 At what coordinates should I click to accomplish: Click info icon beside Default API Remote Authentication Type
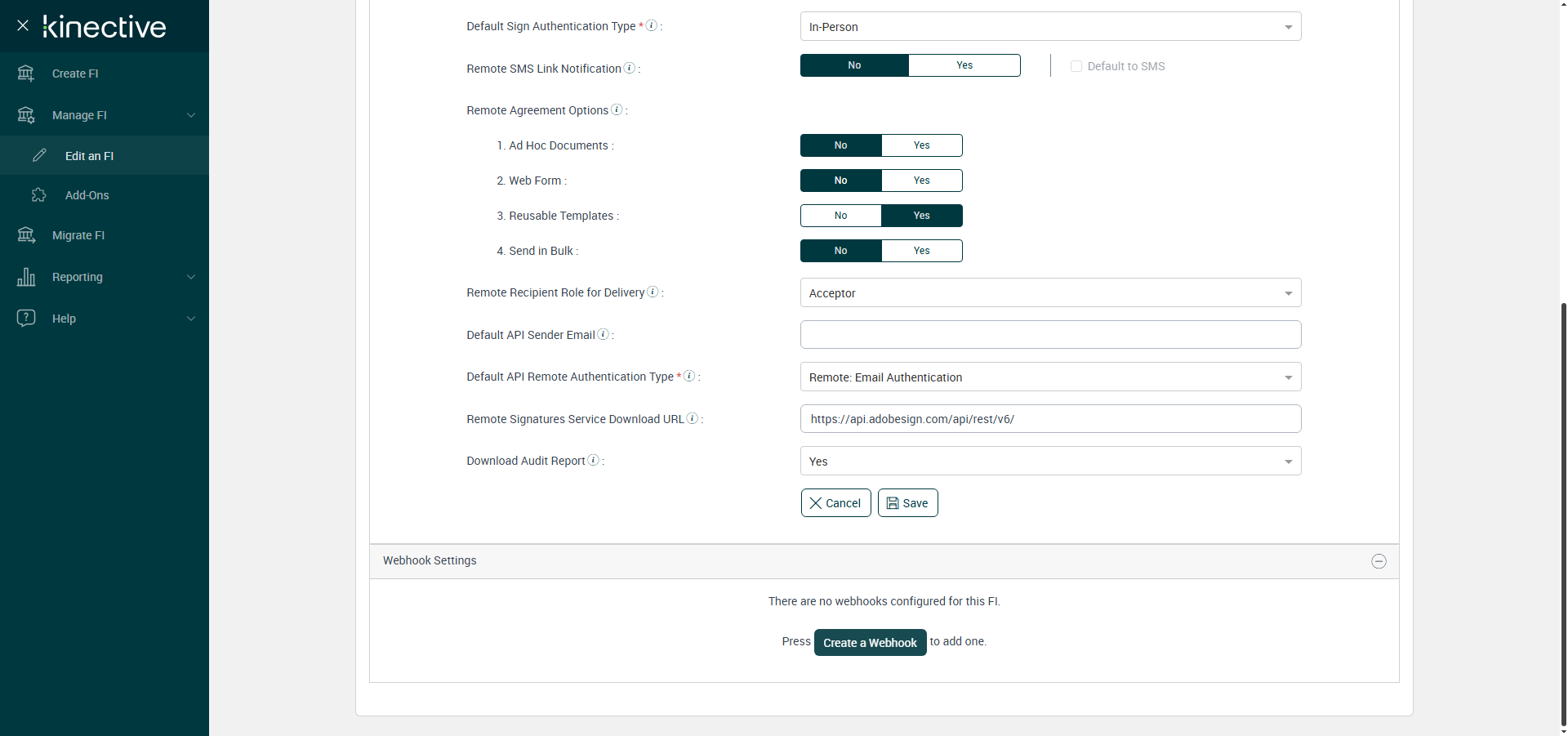point(689,376)
